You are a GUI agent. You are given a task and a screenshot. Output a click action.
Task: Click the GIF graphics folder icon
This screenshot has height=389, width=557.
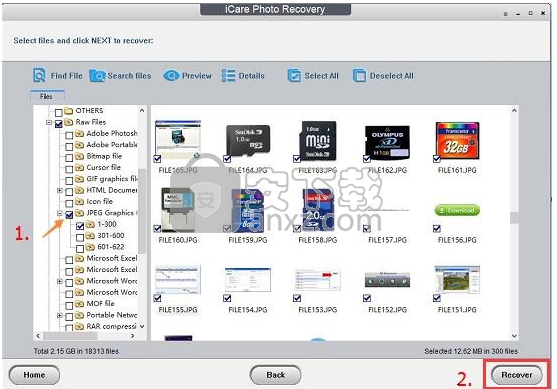pyautogui.click(x=80, y=179)
